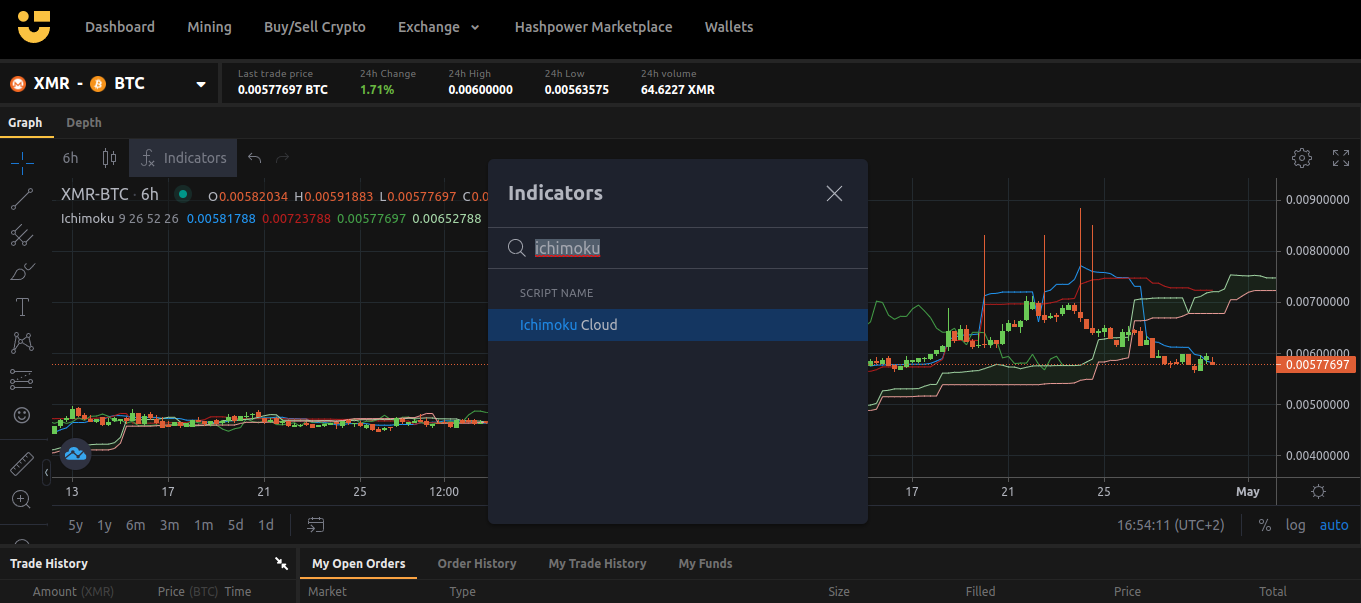Image resolution: width=1361 pixels, height=603 pixels.
Task: Toggle the percent scale mode
Action: point(1264,525)
